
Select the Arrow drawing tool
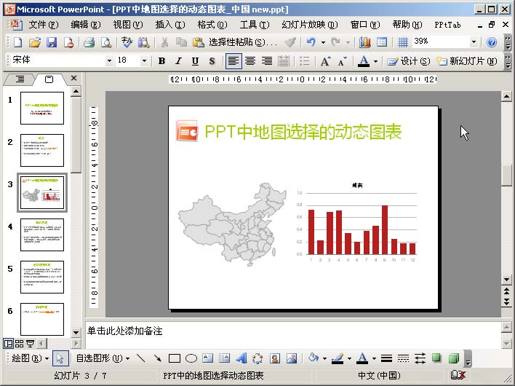(157, 359)
